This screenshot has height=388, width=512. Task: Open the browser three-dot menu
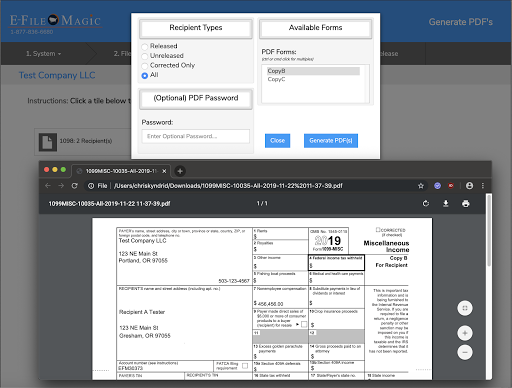483,186
